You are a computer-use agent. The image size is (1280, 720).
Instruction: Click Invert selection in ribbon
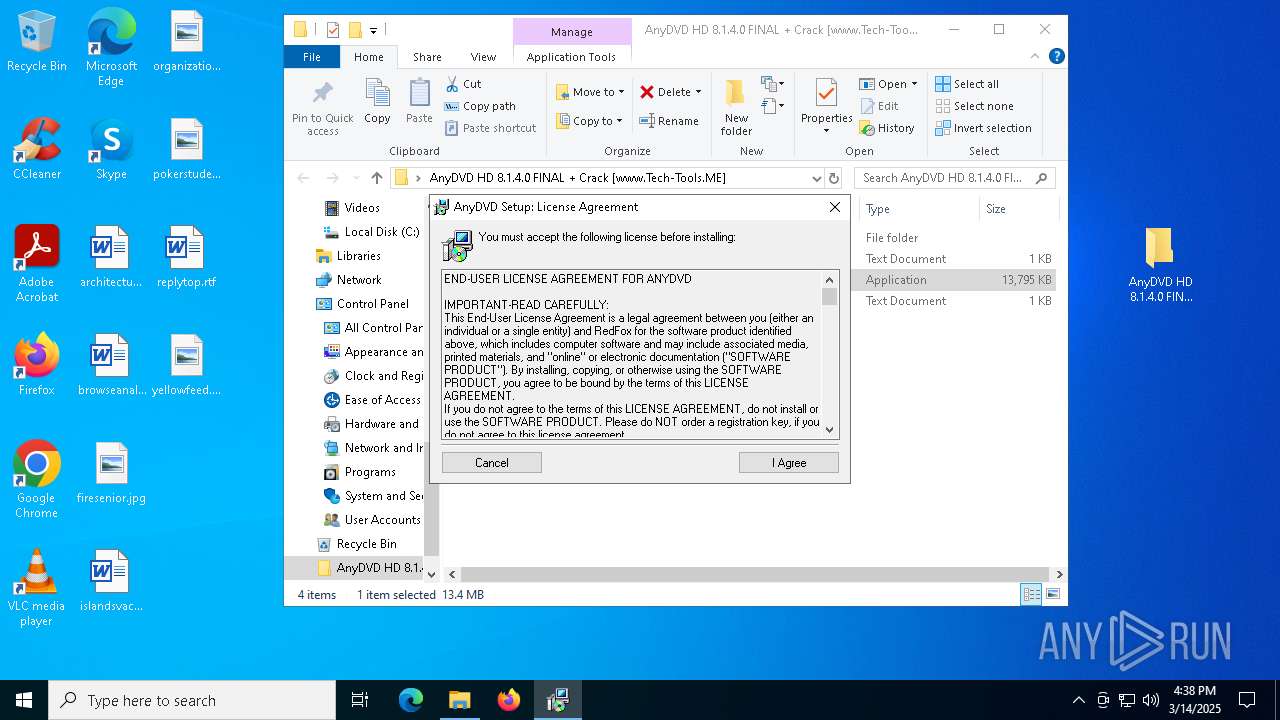(983, 128)
